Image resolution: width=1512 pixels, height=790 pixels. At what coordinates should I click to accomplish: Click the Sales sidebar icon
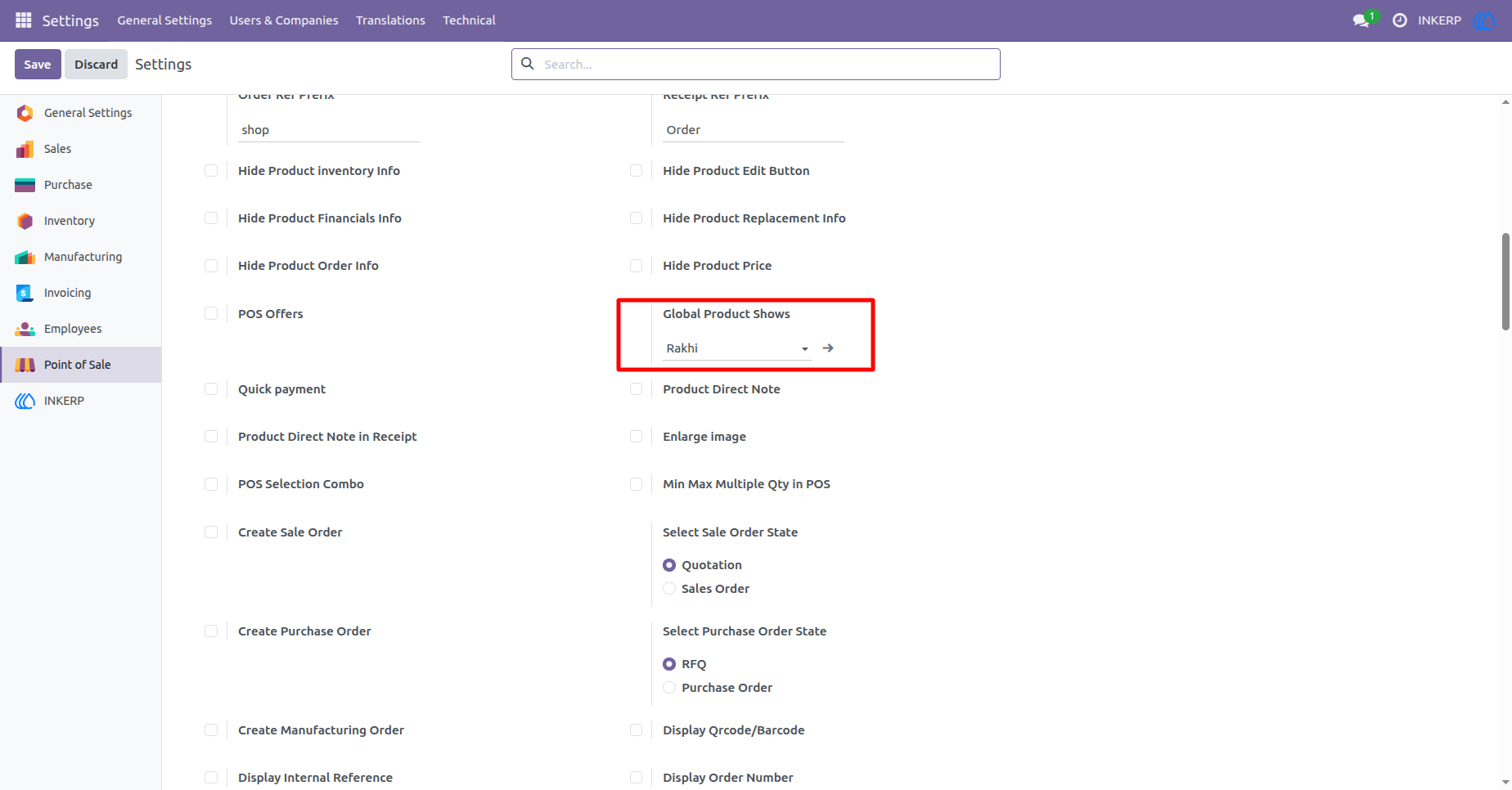[25, 149]
